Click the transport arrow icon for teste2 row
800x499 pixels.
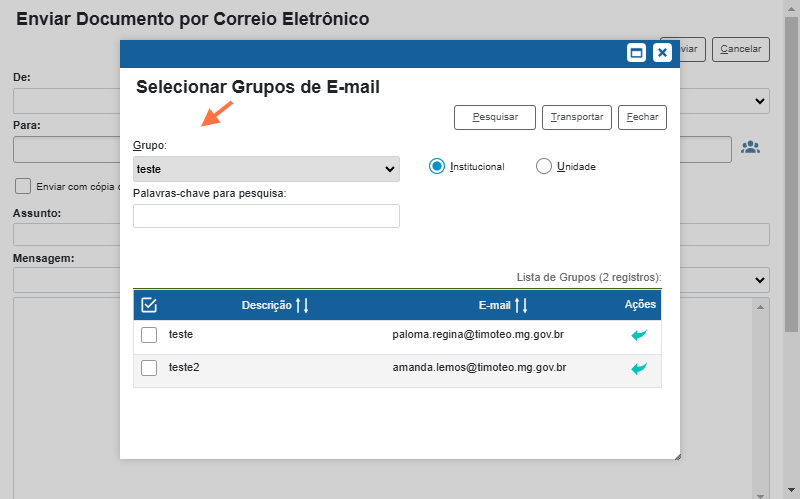pyautogui.click(x=639, y=368)
